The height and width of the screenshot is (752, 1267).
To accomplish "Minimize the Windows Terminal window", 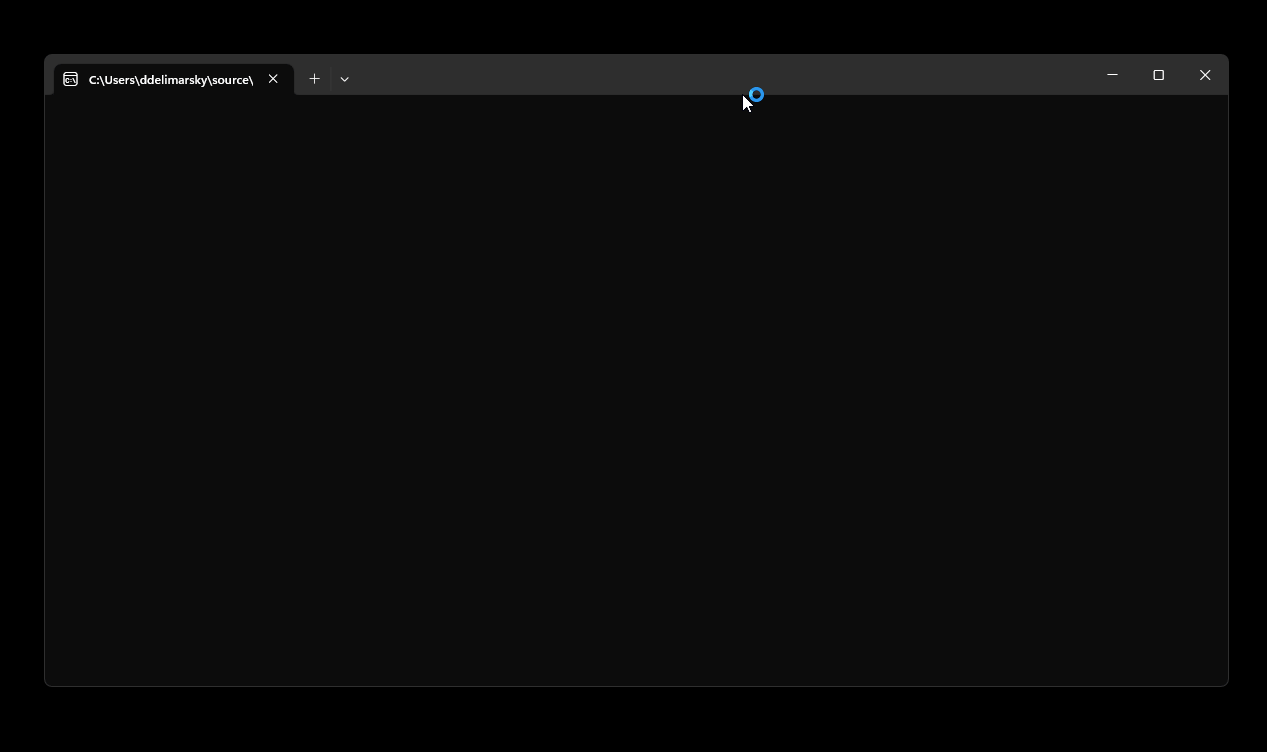I will tap(1112, 75).
